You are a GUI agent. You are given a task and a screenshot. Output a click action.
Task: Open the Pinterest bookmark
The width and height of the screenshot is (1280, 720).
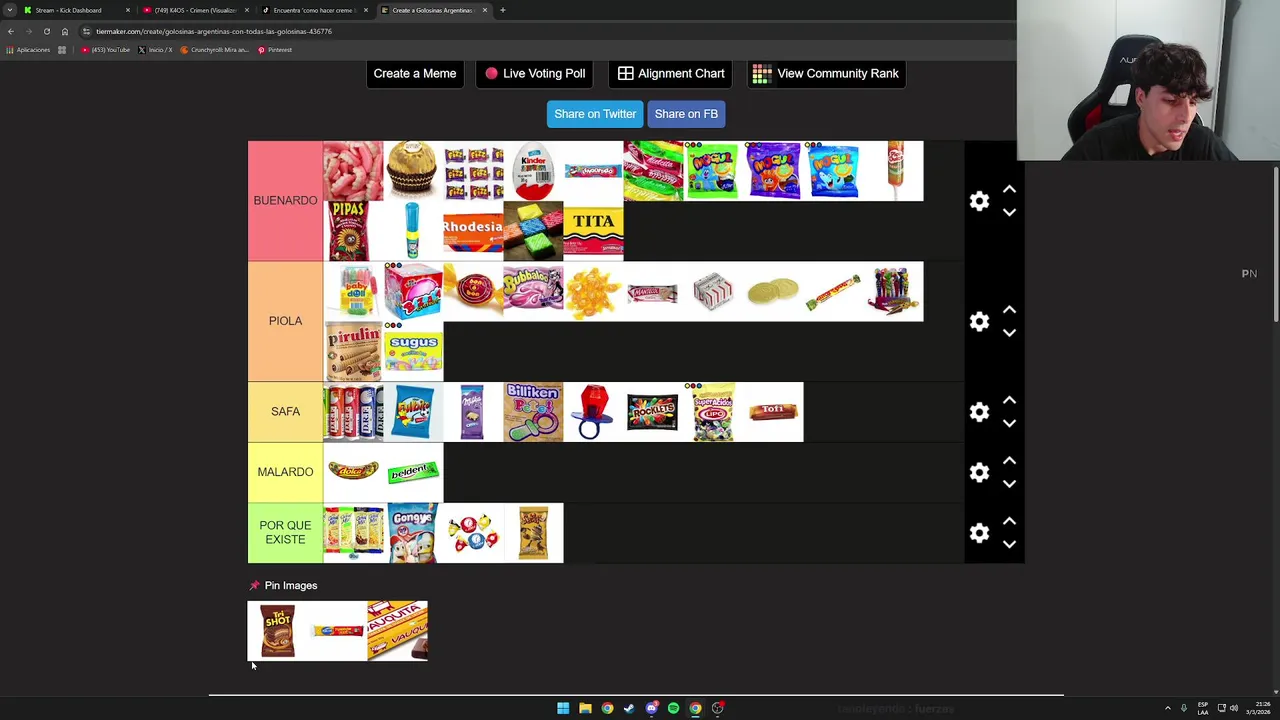pos(275,50)
